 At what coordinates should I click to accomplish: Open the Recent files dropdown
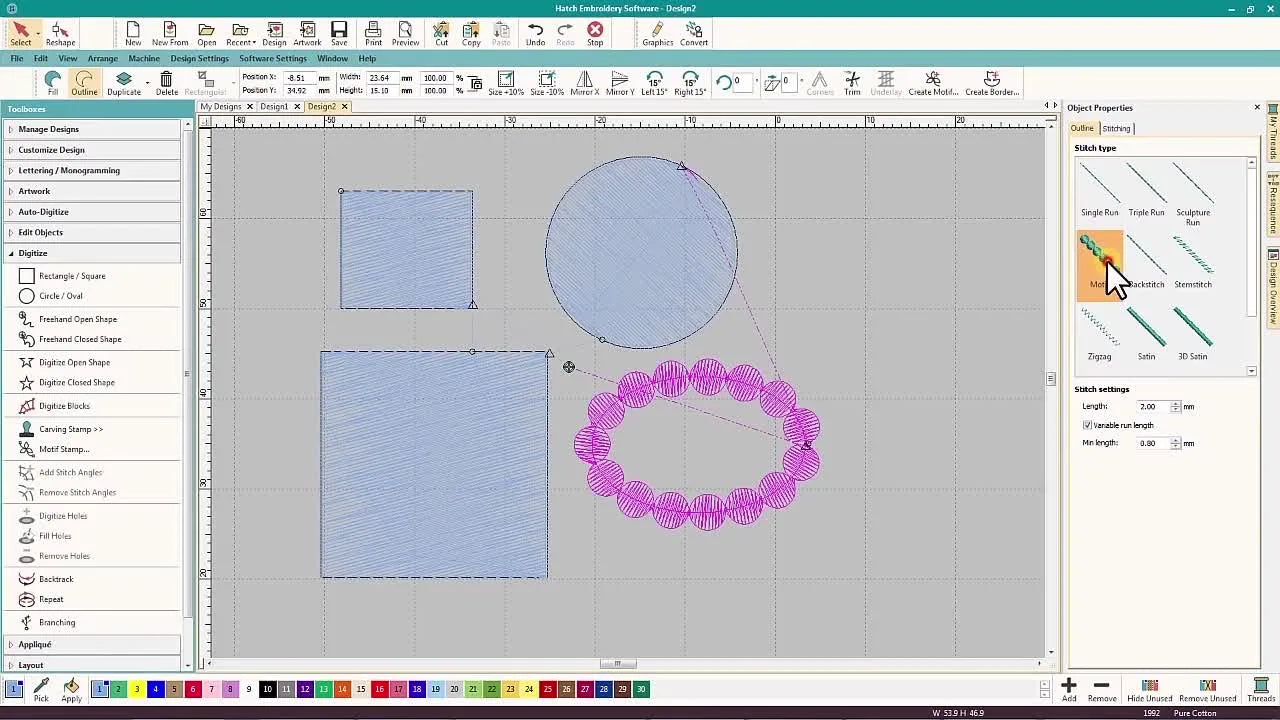click(x=240, y=34)
